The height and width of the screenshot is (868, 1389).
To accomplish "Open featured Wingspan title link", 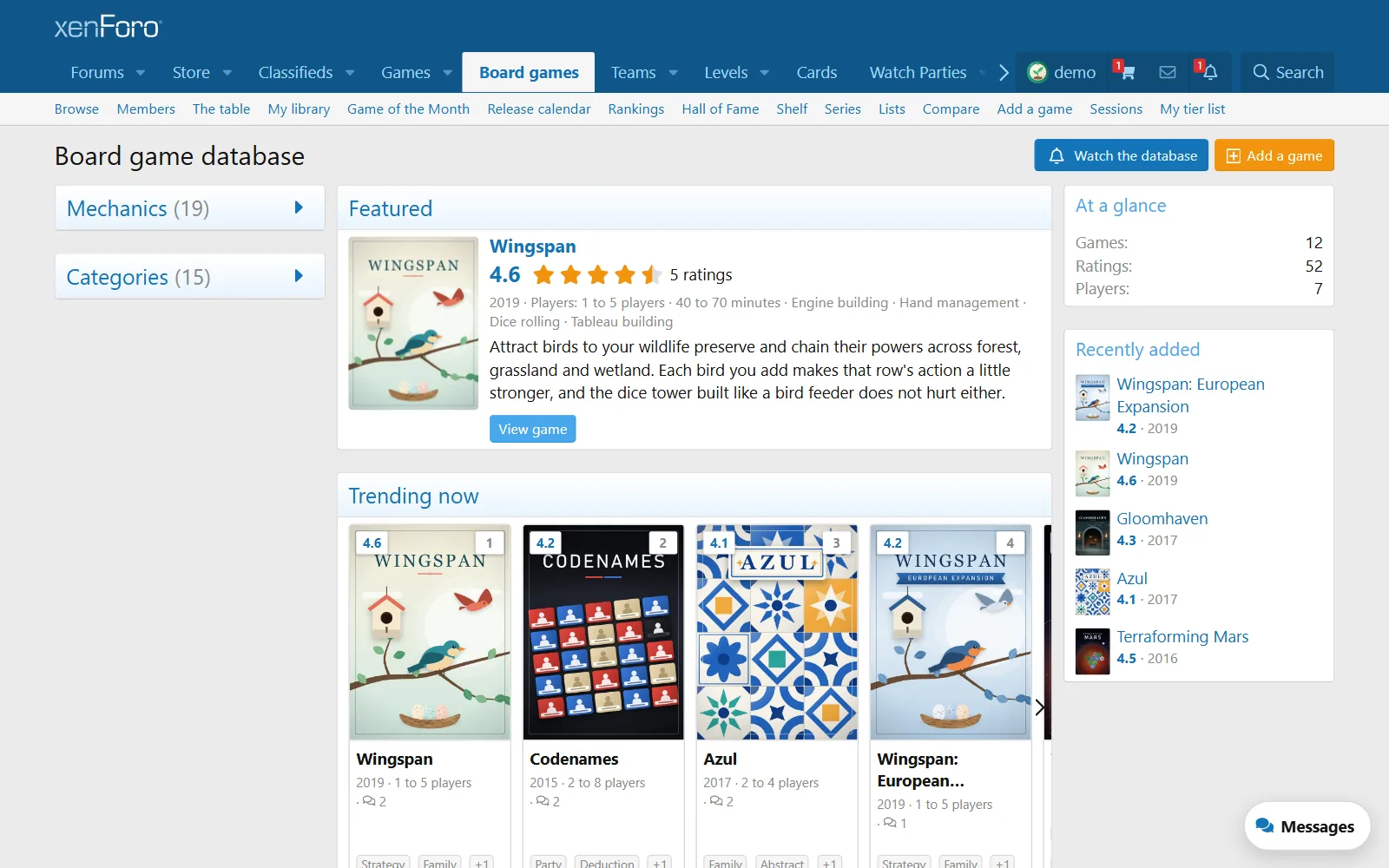I will pyautogui.click(x=532, y=247).
